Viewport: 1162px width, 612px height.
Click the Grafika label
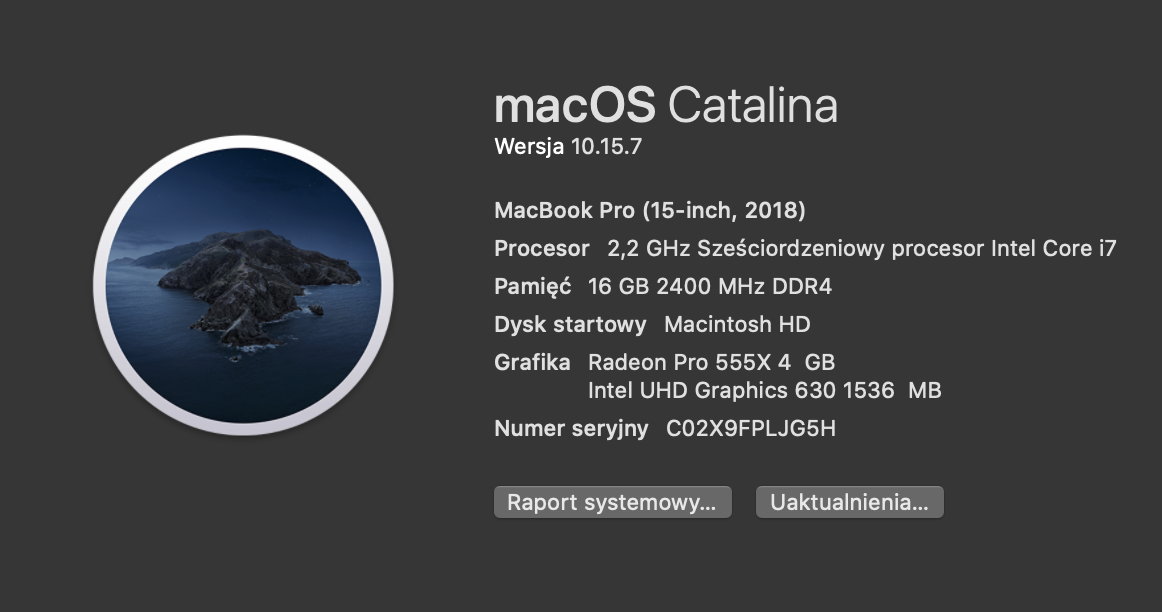click(x=532, y=362)
